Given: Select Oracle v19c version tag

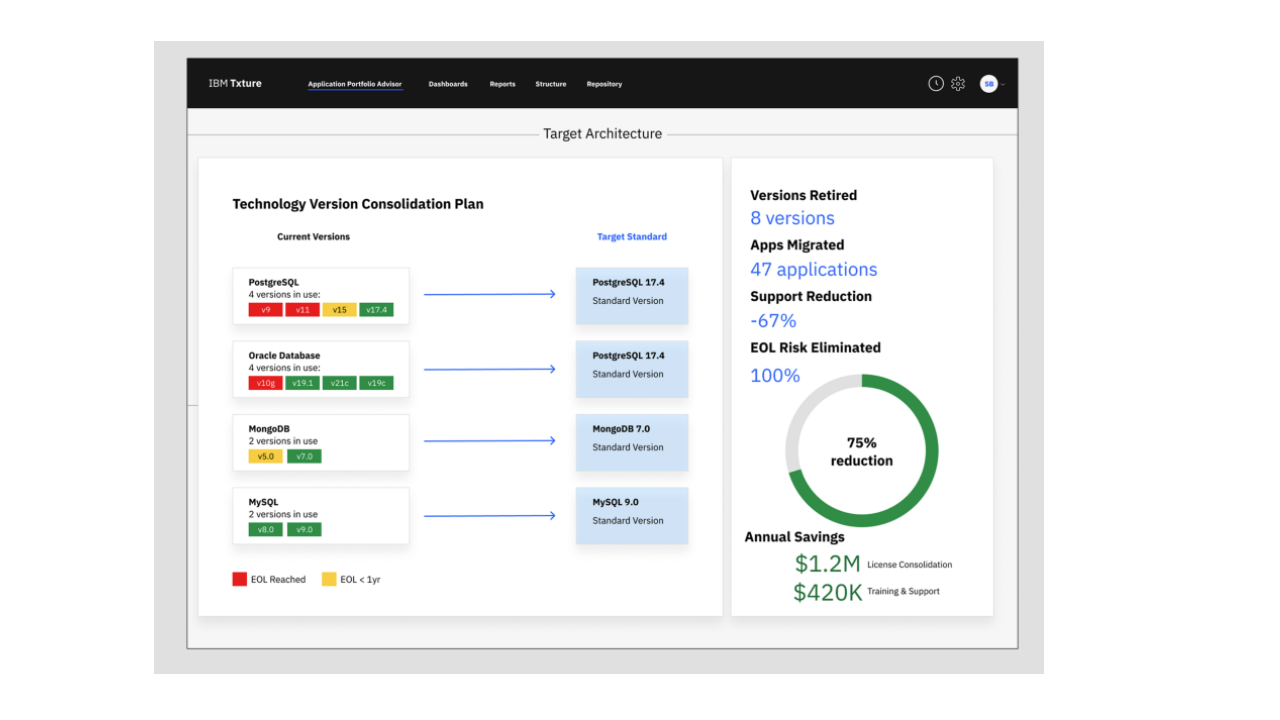Looking at the screenshot, I should point(376,383).
